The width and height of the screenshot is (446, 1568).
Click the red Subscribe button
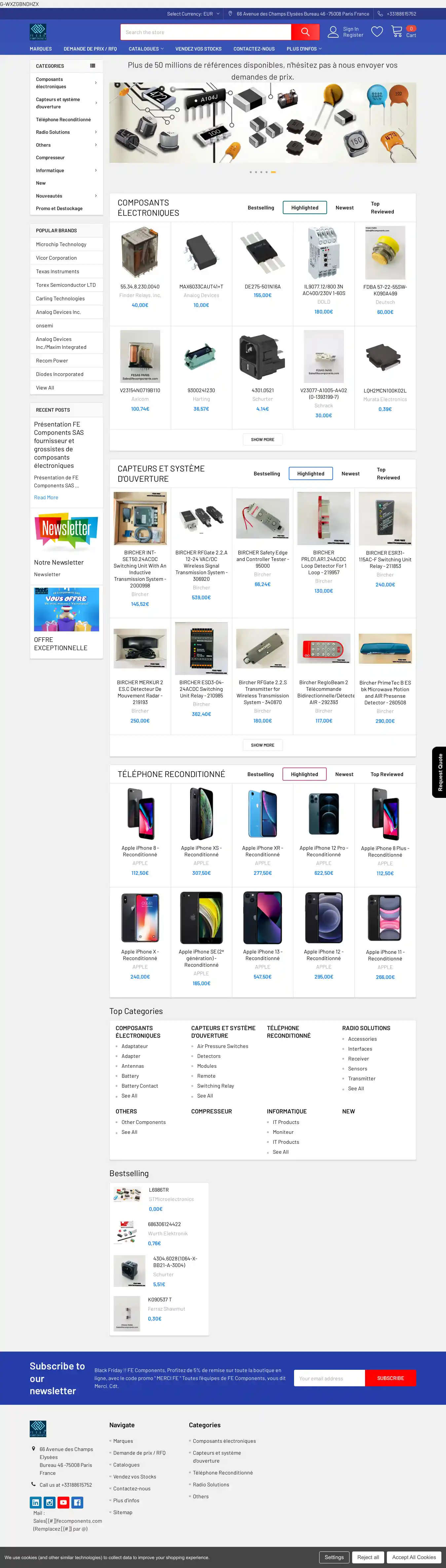(390, 1378)
